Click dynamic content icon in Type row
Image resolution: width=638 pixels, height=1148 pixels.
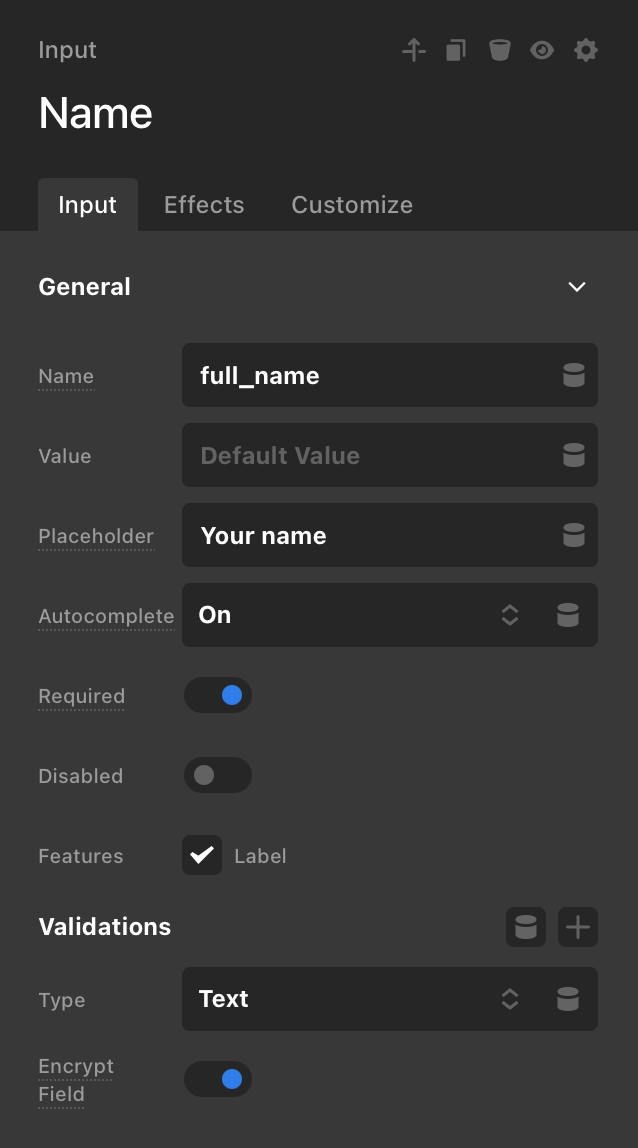click(x=568, y=999)
